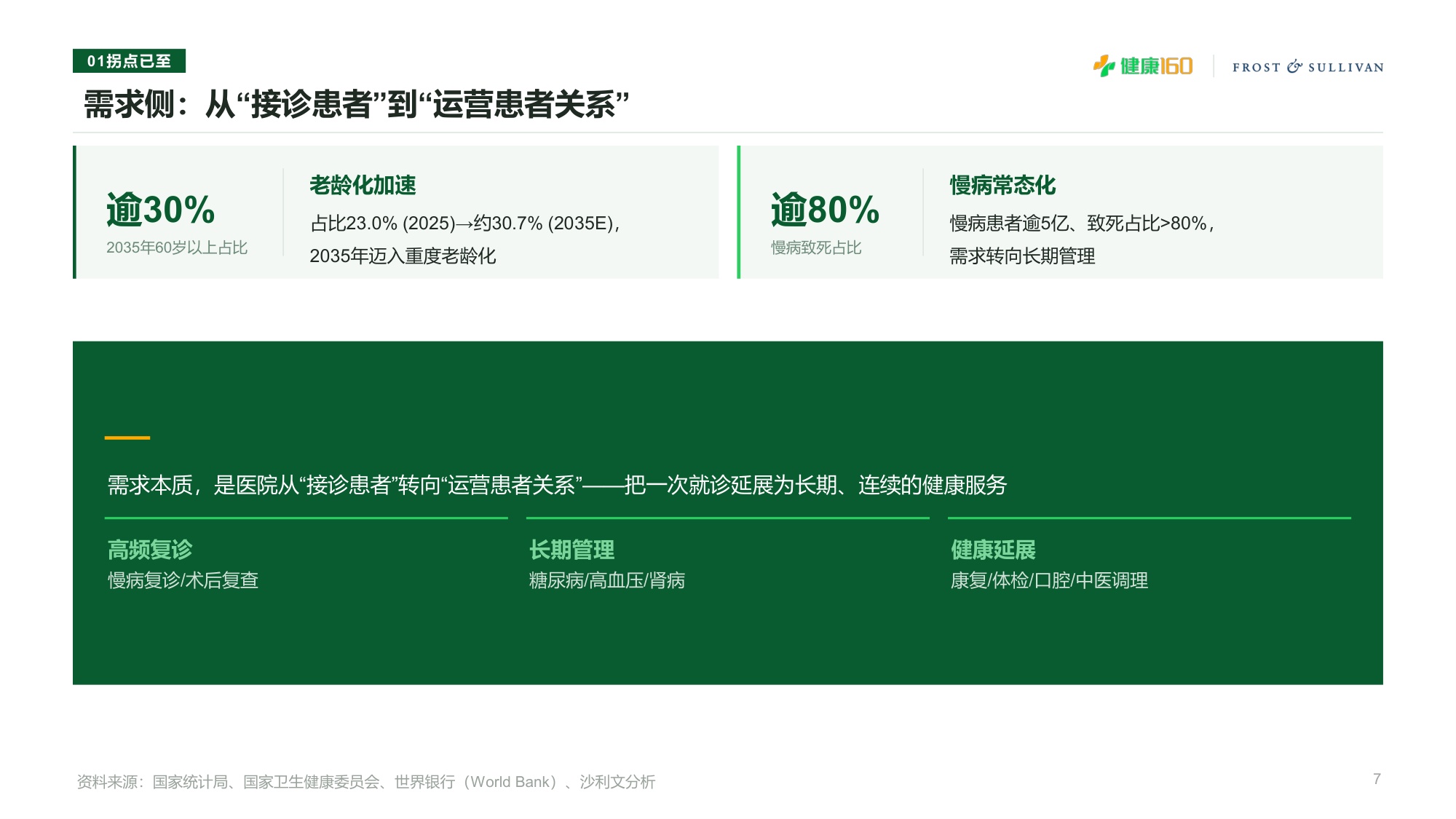Click the 资料来源 footnote line
Viewport: 1456px width, 819px height.
tap(366, 782)
